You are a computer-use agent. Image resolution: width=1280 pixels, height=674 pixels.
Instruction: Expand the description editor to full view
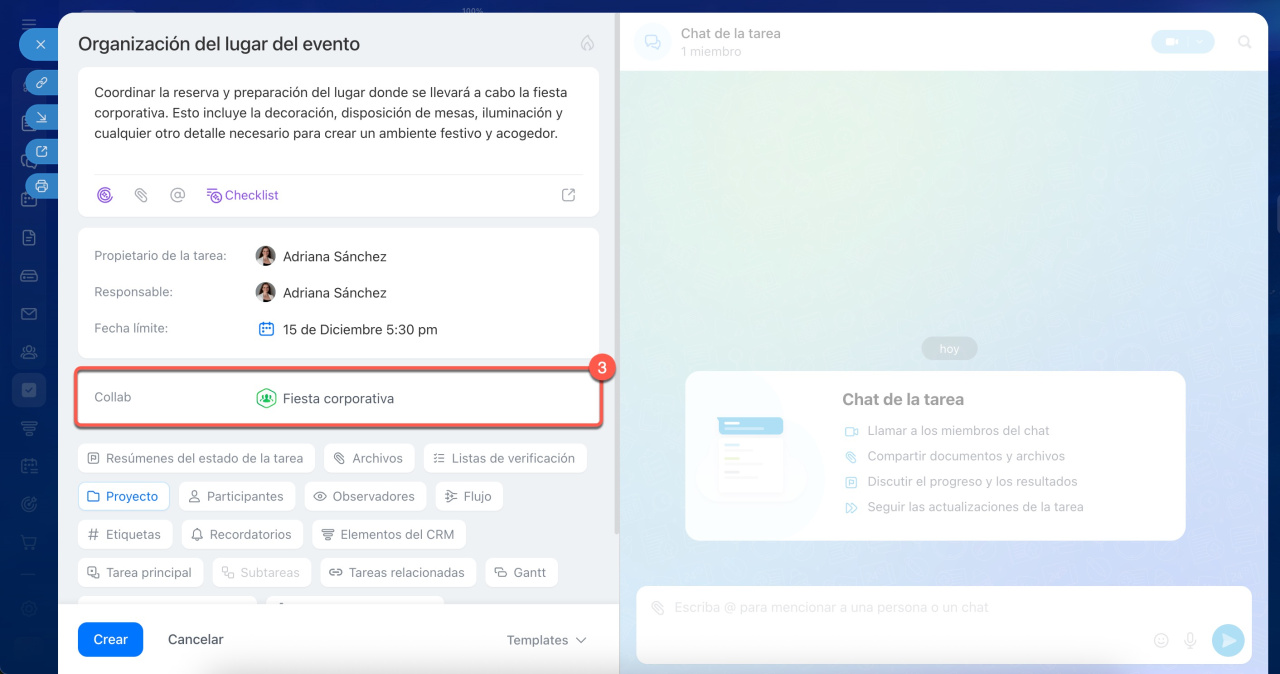point(568,195)
